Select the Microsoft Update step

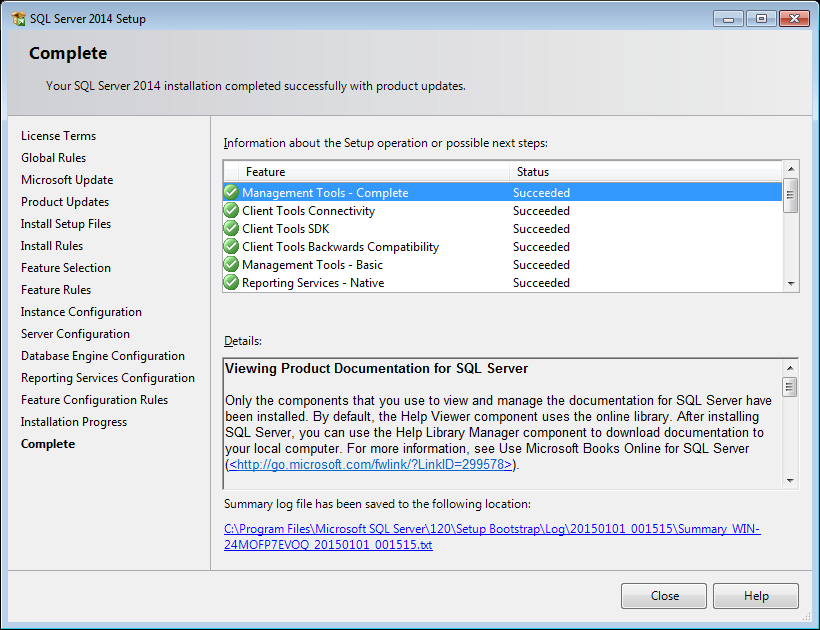coord(67,180)
